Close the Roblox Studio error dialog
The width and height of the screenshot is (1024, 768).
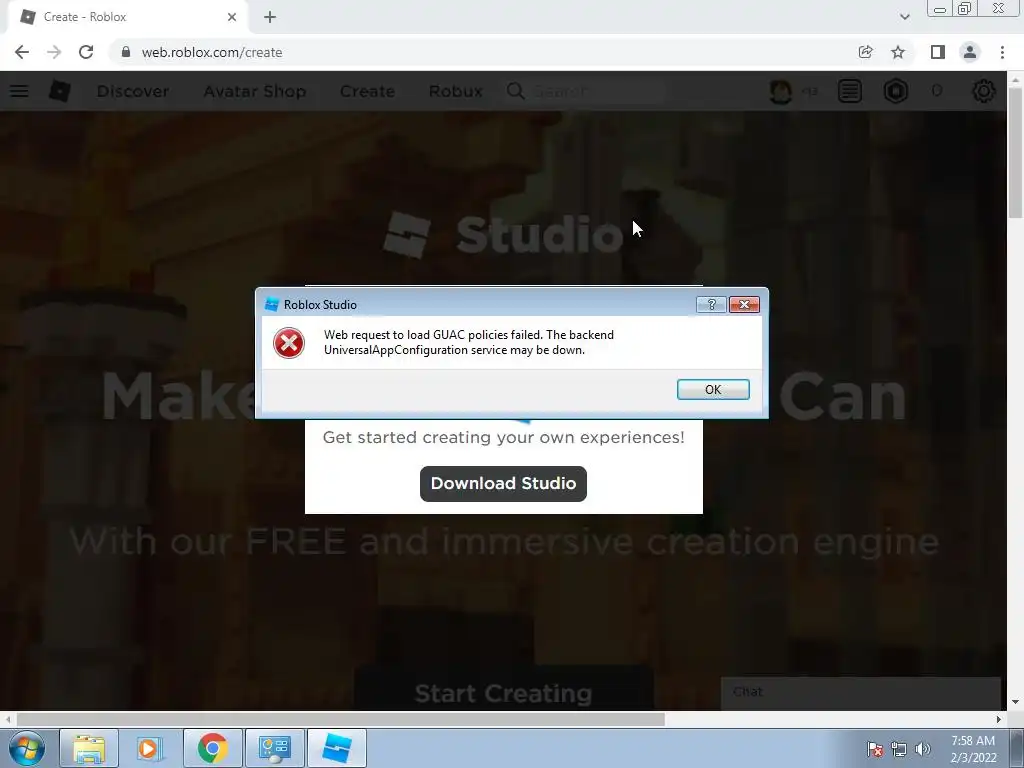pyautogui.click(x=744, y=304)
